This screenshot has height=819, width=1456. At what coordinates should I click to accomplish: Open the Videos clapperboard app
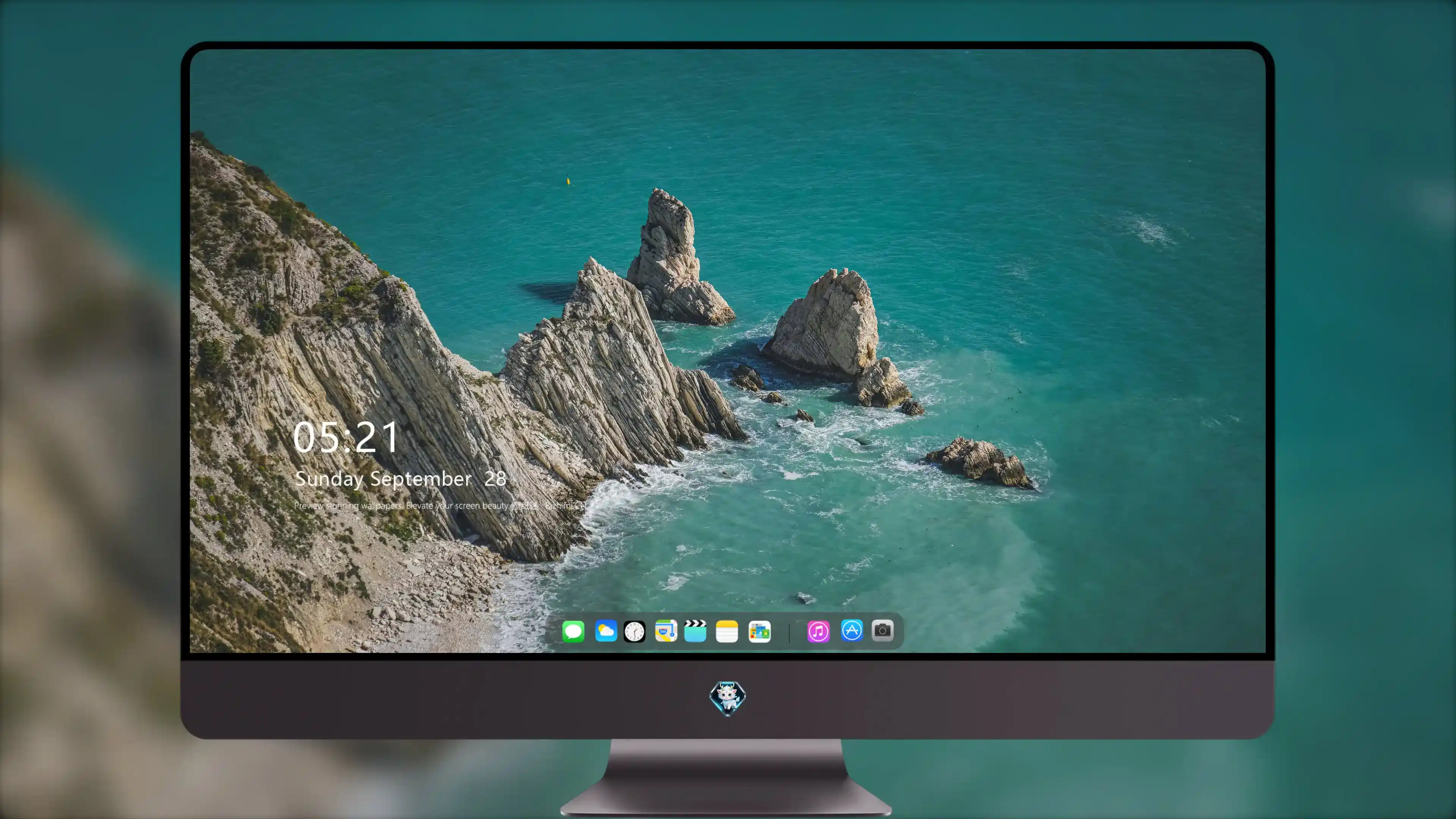[695, 631]
